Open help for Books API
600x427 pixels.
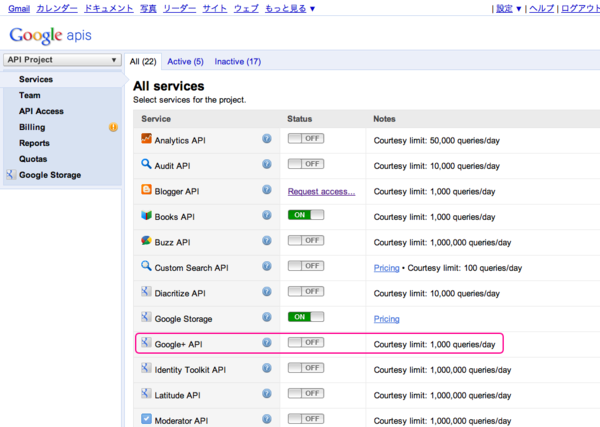tap(267, 215)
